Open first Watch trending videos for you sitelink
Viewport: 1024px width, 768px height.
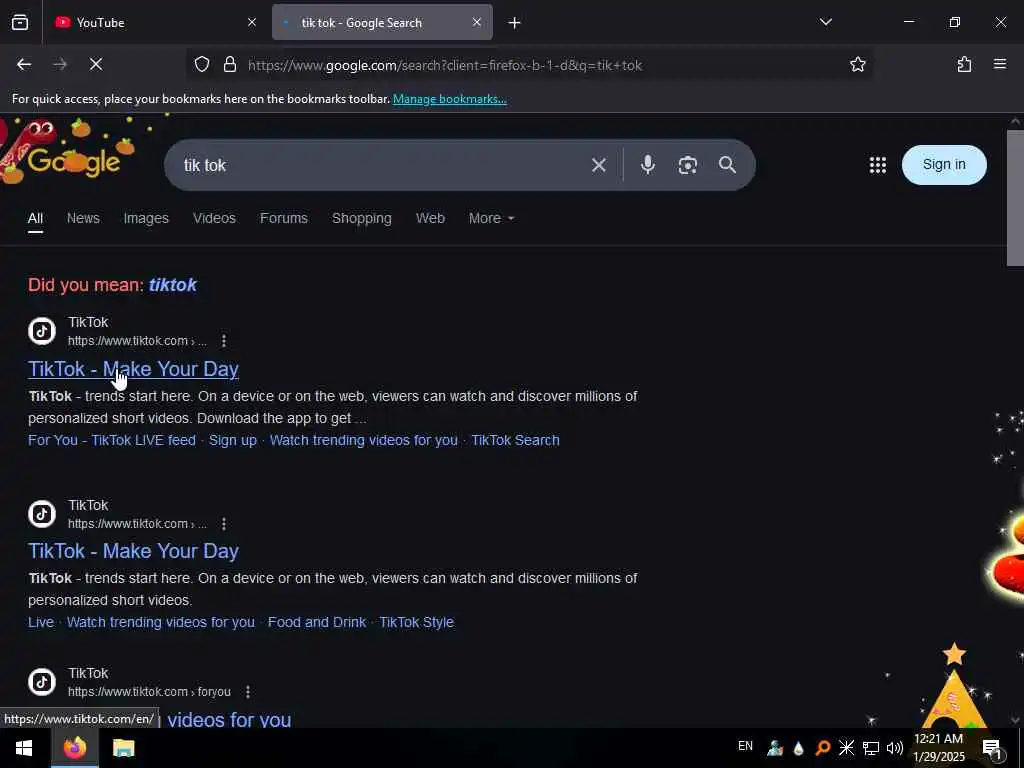(x=364, y=440)
